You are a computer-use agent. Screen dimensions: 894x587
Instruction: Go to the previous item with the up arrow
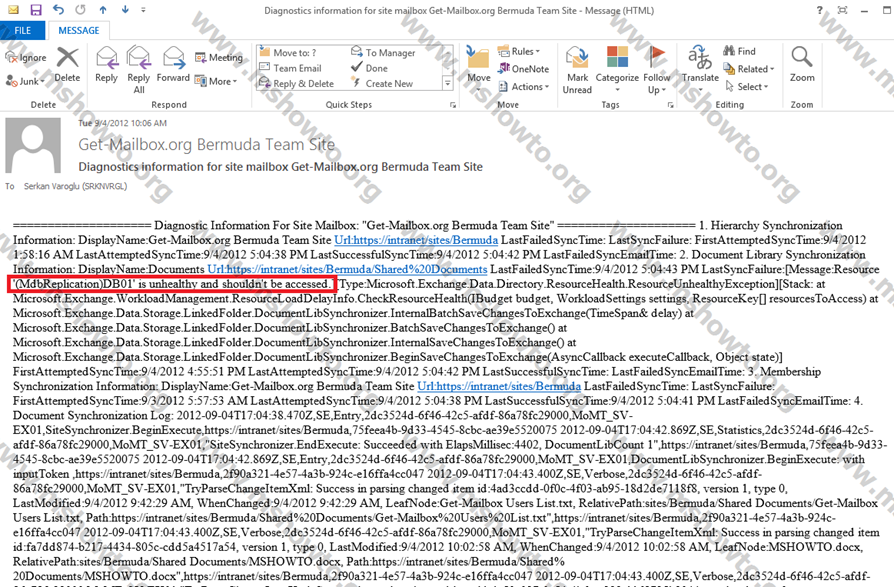point(103,10)
